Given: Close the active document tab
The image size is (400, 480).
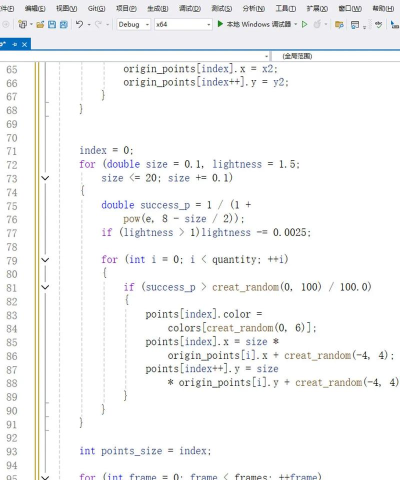Looking at the screenshot, I should [x=24, y=44].
